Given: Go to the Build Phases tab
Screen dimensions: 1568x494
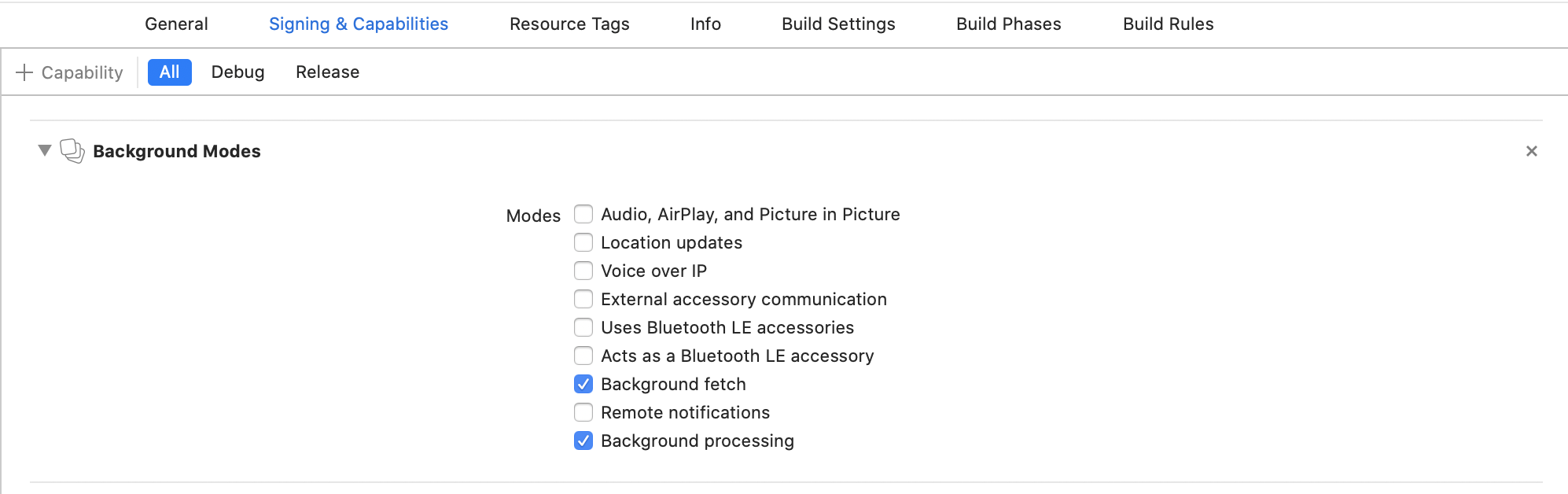Looking at the screenshot, I should point(1008,24).
